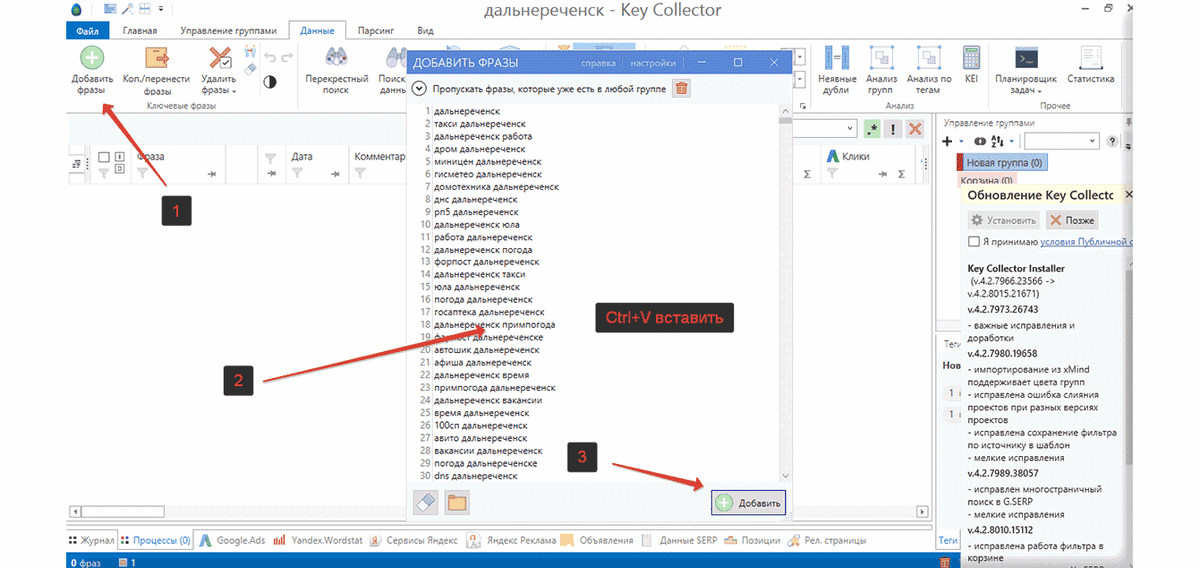Click the green Добавить button in the dialog
Viewport: 1200px width, 568px height.
click(x=749, y=503)
